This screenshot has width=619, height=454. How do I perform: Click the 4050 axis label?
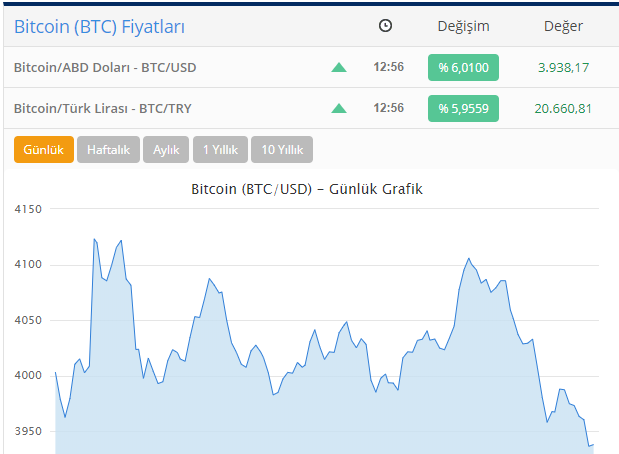pyautogui.click(x=28, y=320)
